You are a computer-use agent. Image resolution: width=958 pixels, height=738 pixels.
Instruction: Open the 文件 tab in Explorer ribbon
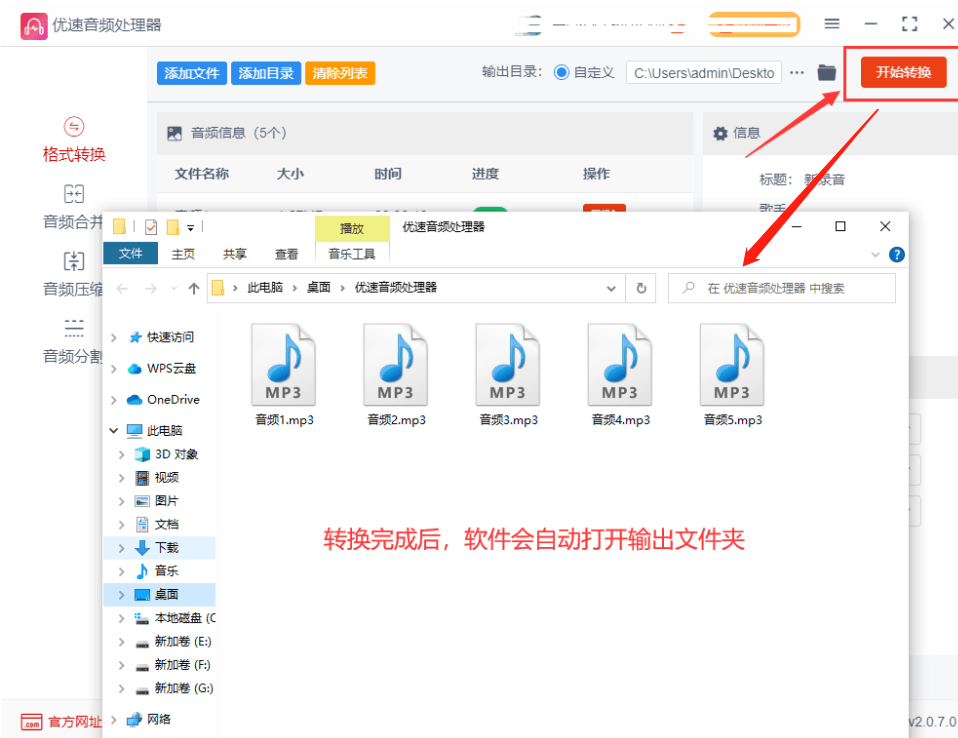130,254
